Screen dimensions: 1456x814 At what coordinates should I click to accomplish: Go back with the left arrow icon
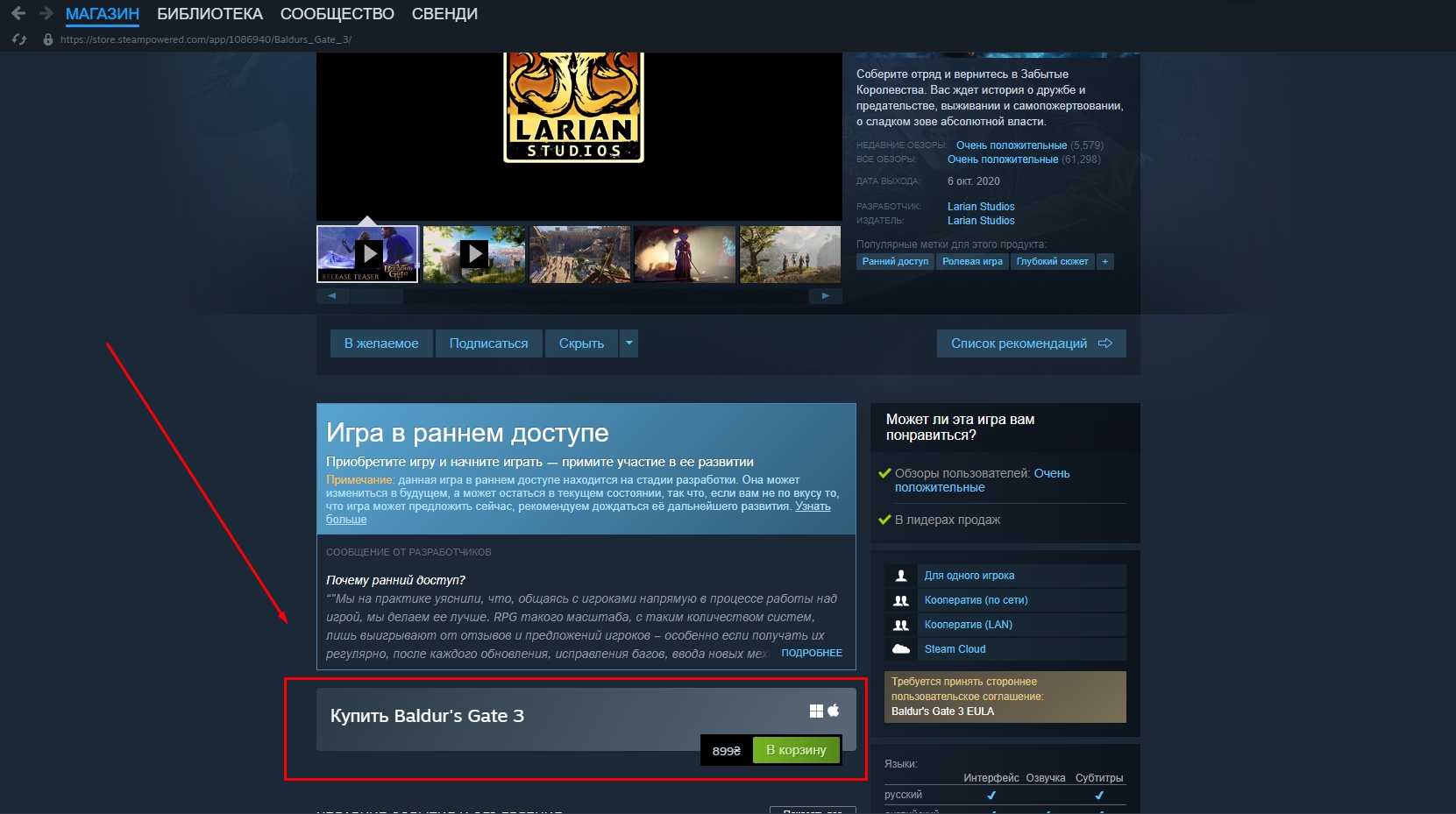tap(18, 13)
